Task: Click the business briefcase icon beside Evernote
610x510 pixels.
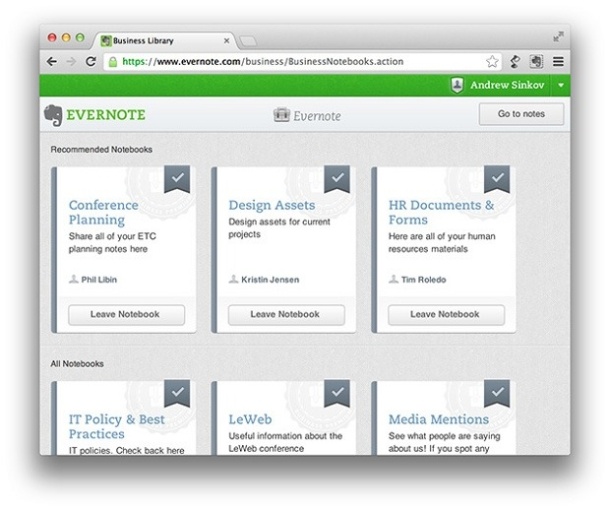Action: click(x=282, y=115)
